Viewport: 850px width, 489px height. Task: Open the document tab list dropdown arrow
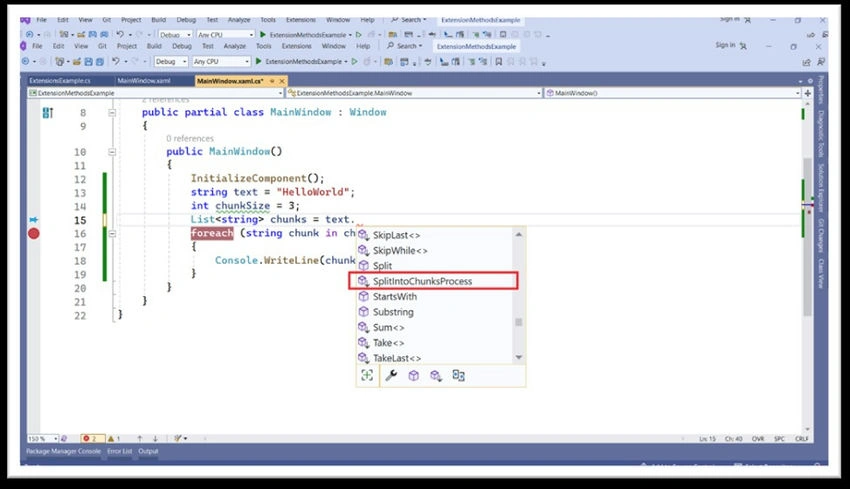click(x=801, y=81)
